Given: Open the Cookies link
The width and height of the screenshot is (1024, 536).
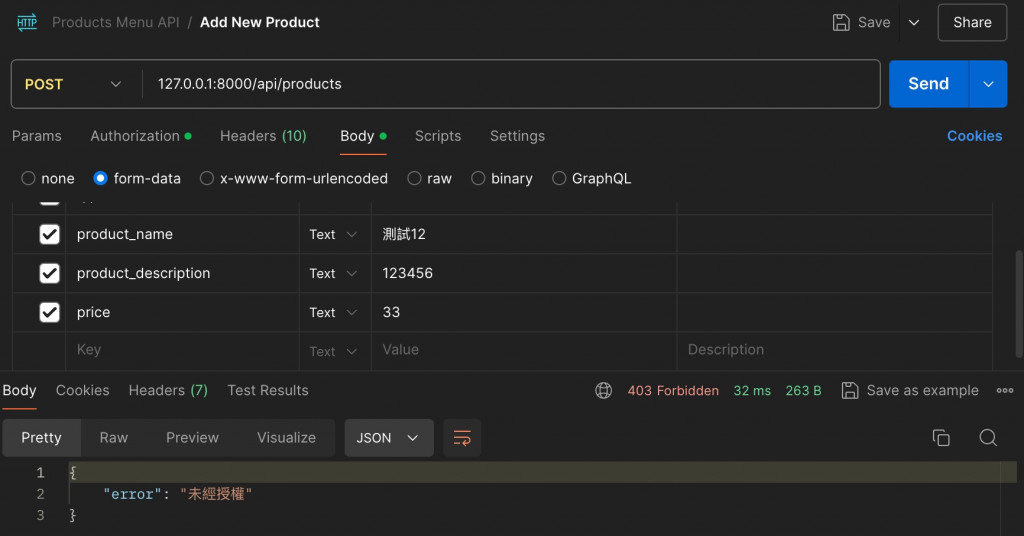Looking at the screenshot, I should 974,136.
